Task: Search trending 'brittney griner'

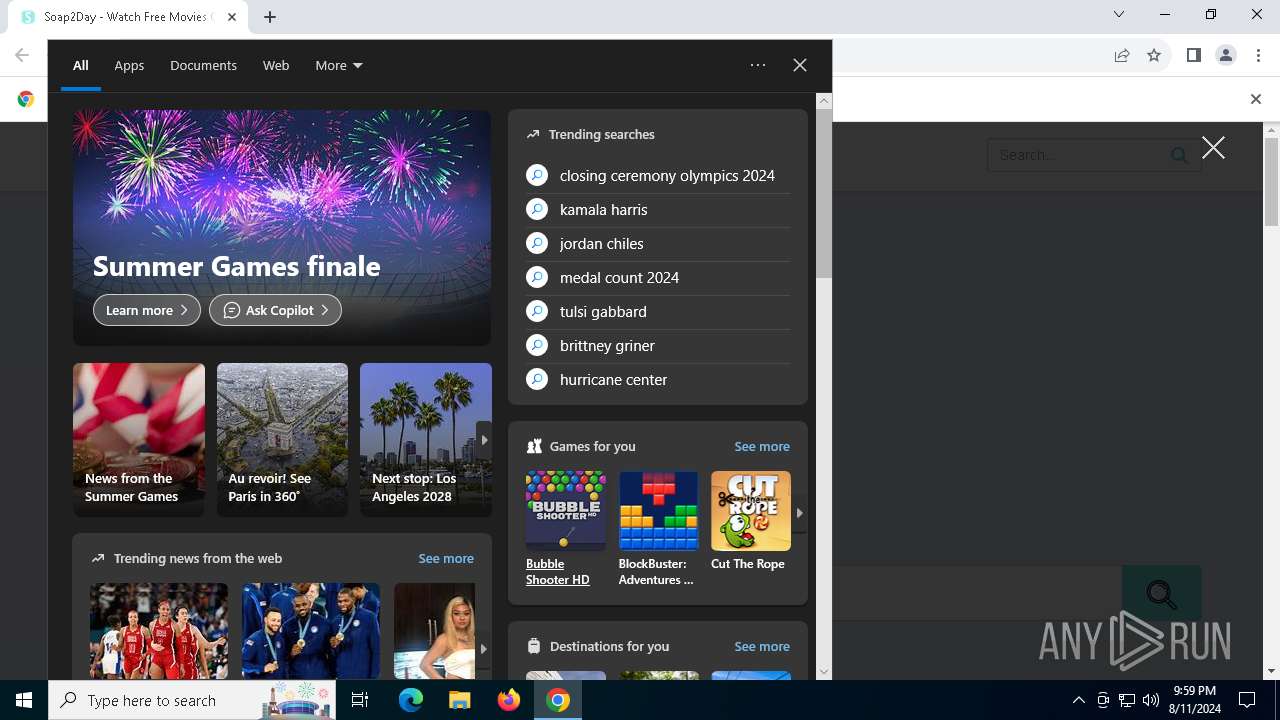Action: point(658,345)
